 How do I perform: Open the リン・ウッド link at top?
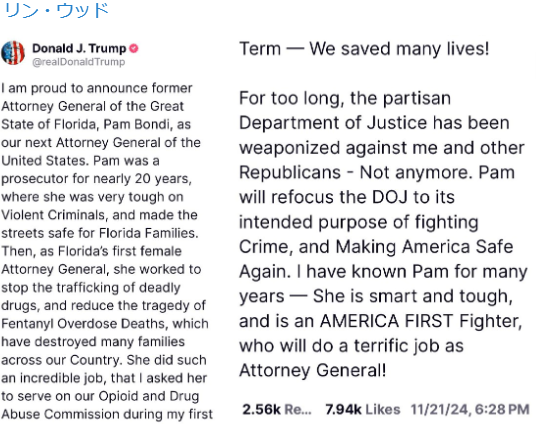tap(56, 10)
